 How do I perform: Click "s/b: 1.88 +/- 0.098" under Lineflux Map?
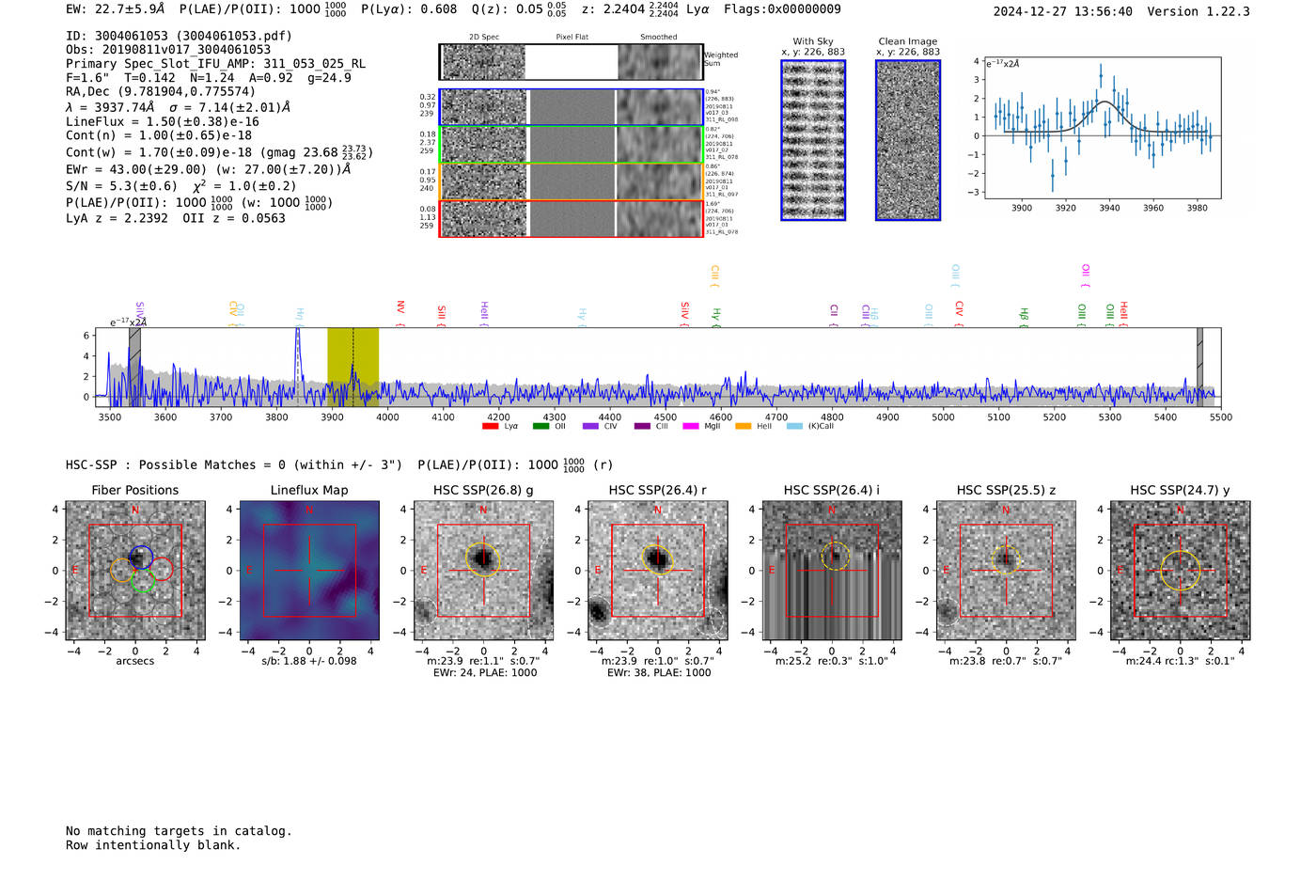pos(309,661)
